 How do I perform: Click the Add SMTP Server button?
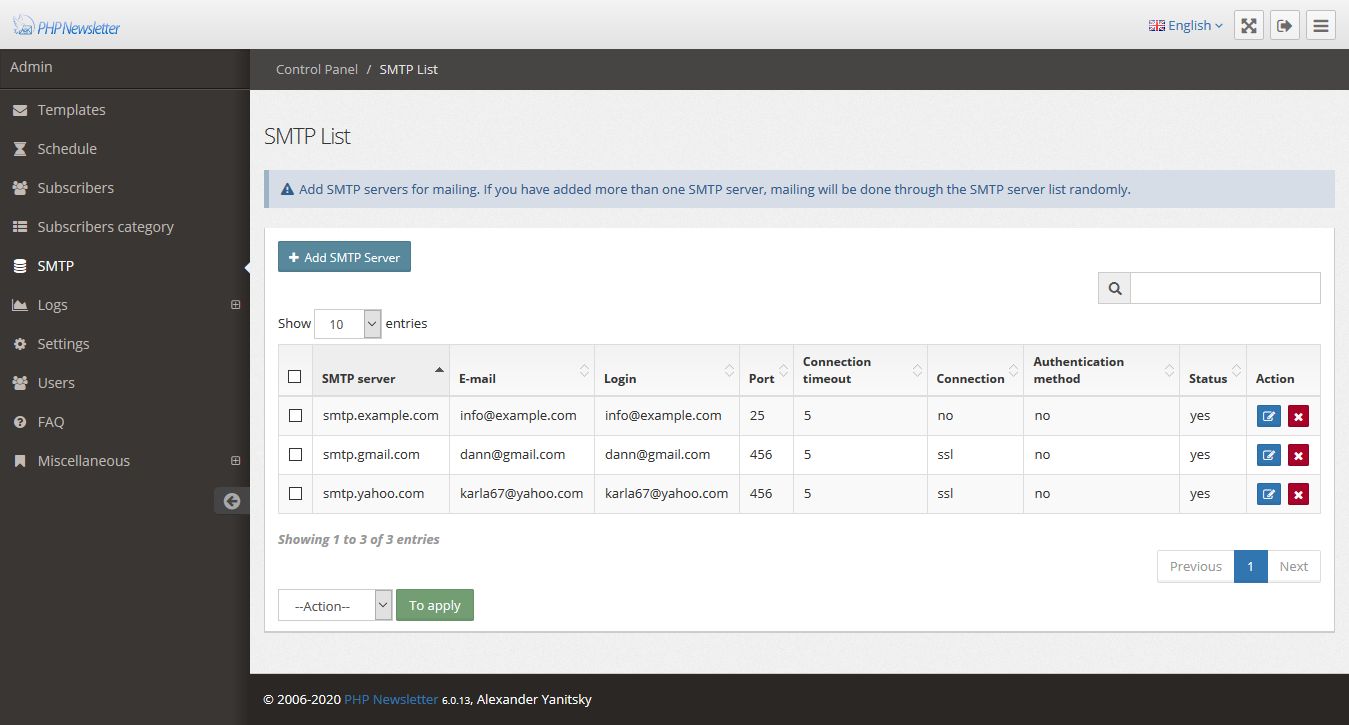(344, 257)
